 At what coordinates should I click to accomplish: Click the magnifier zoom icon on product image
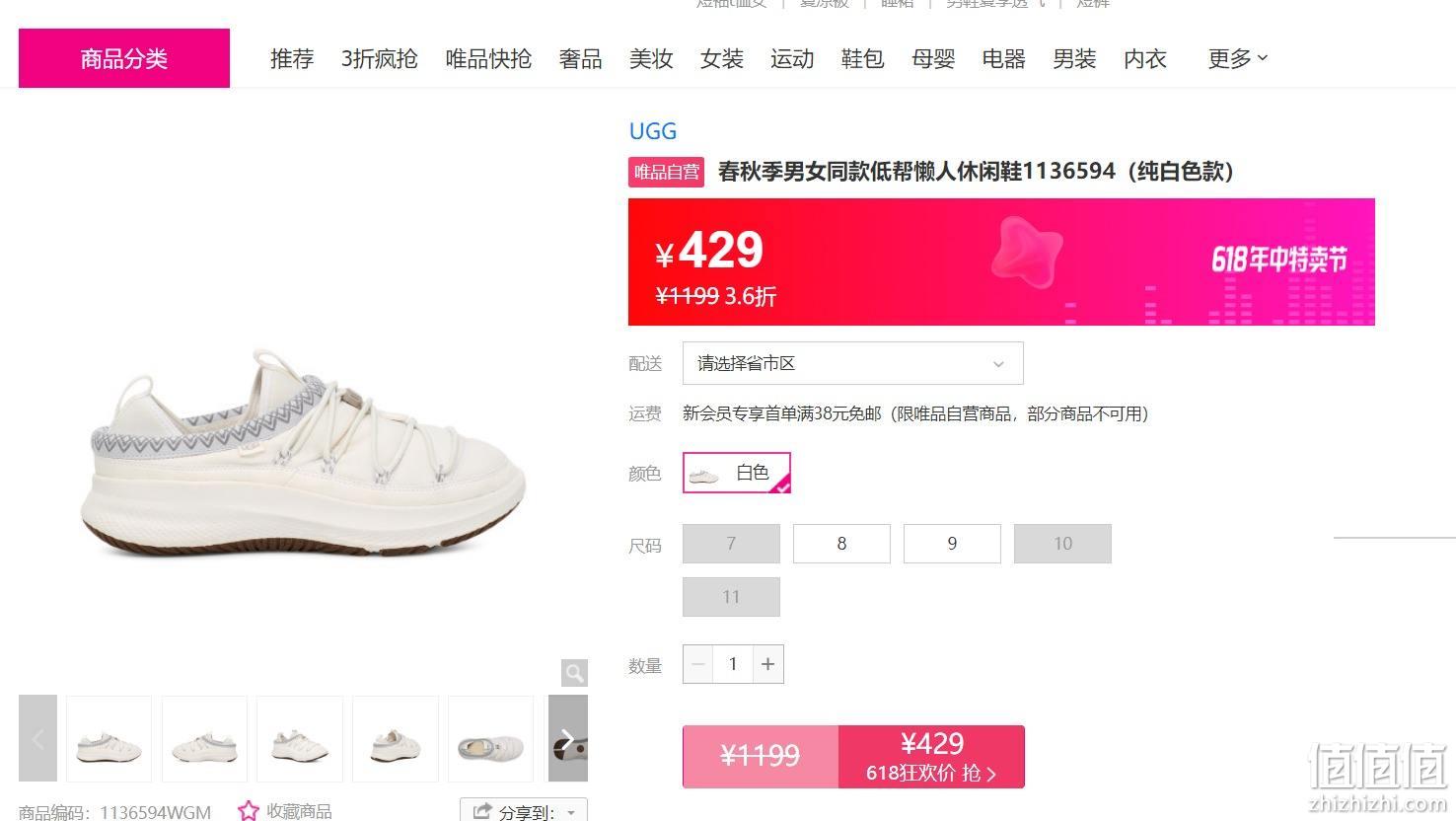tap(574, 673)
